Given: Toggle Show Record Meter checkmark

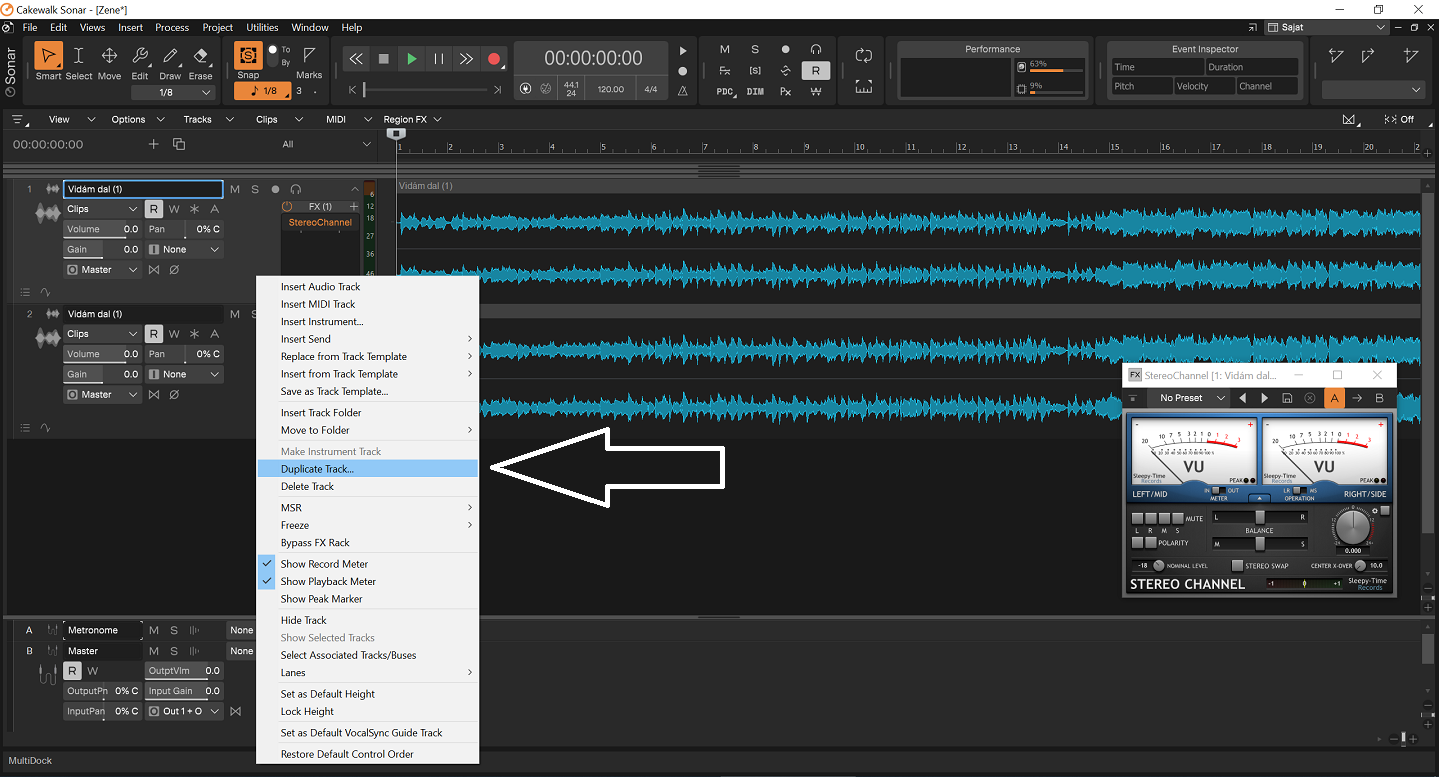Looking at the screenshot, I should click(x=324, y=564).
